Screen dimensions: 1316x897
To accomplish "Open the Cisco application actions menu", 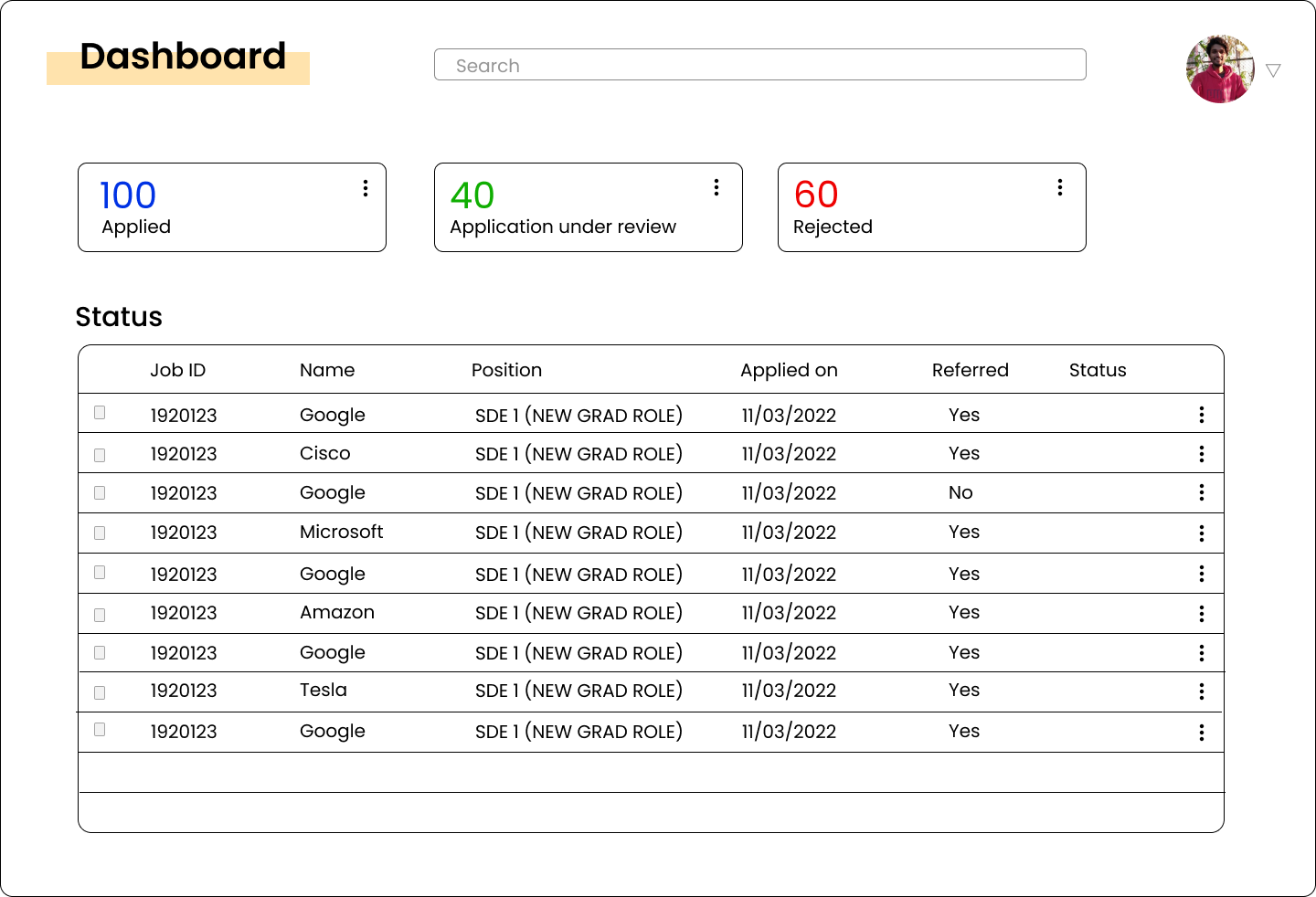I will (x=1202, y=452).
